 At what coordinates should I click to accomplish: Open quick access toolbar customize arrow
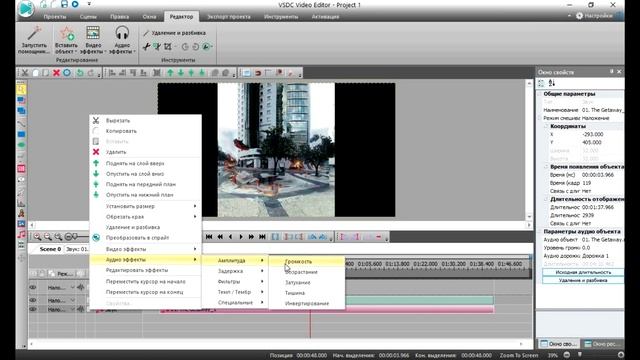tap(89, 4)
